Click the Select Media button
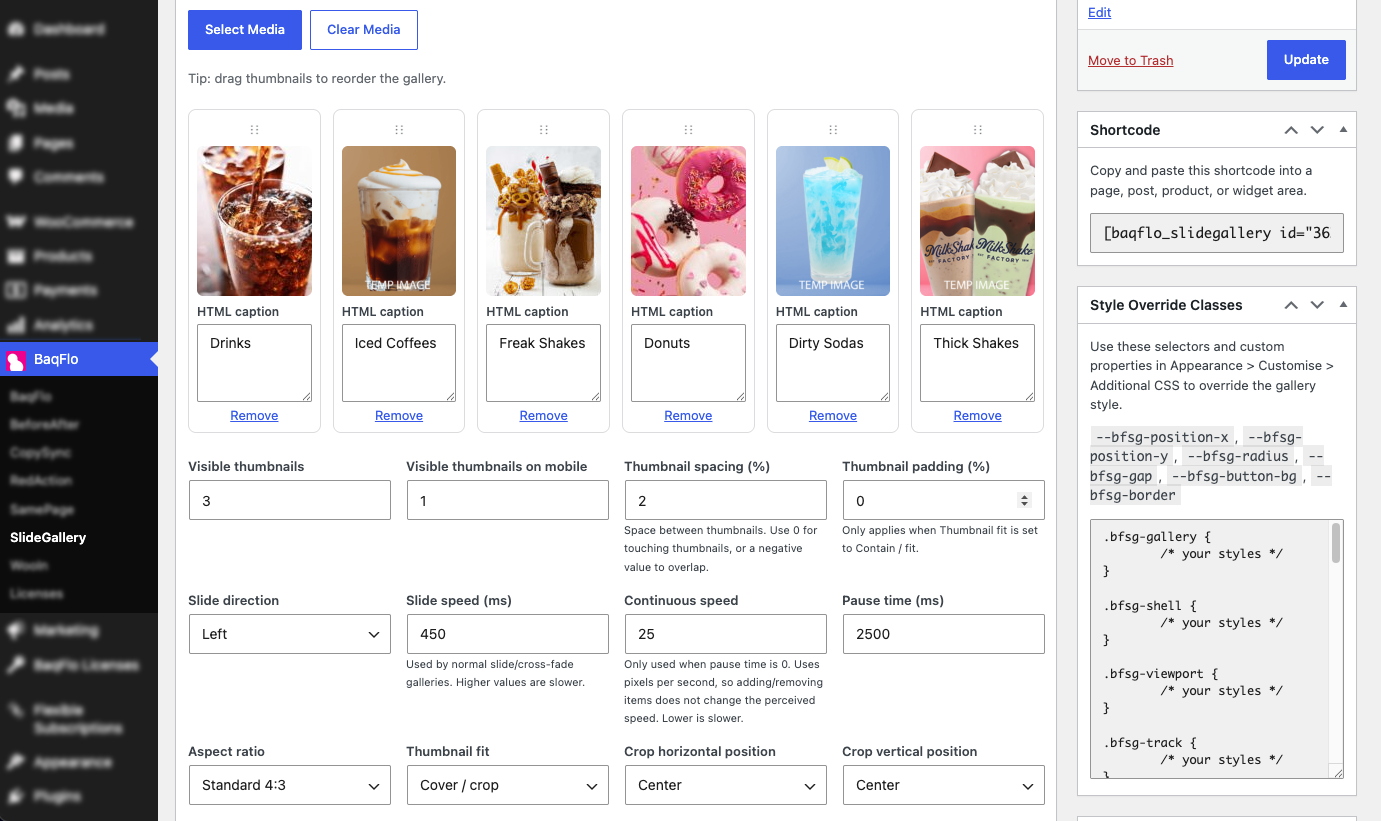Image resolution: width=1381 pixels, height=821 pixels. tap(245, 30)
